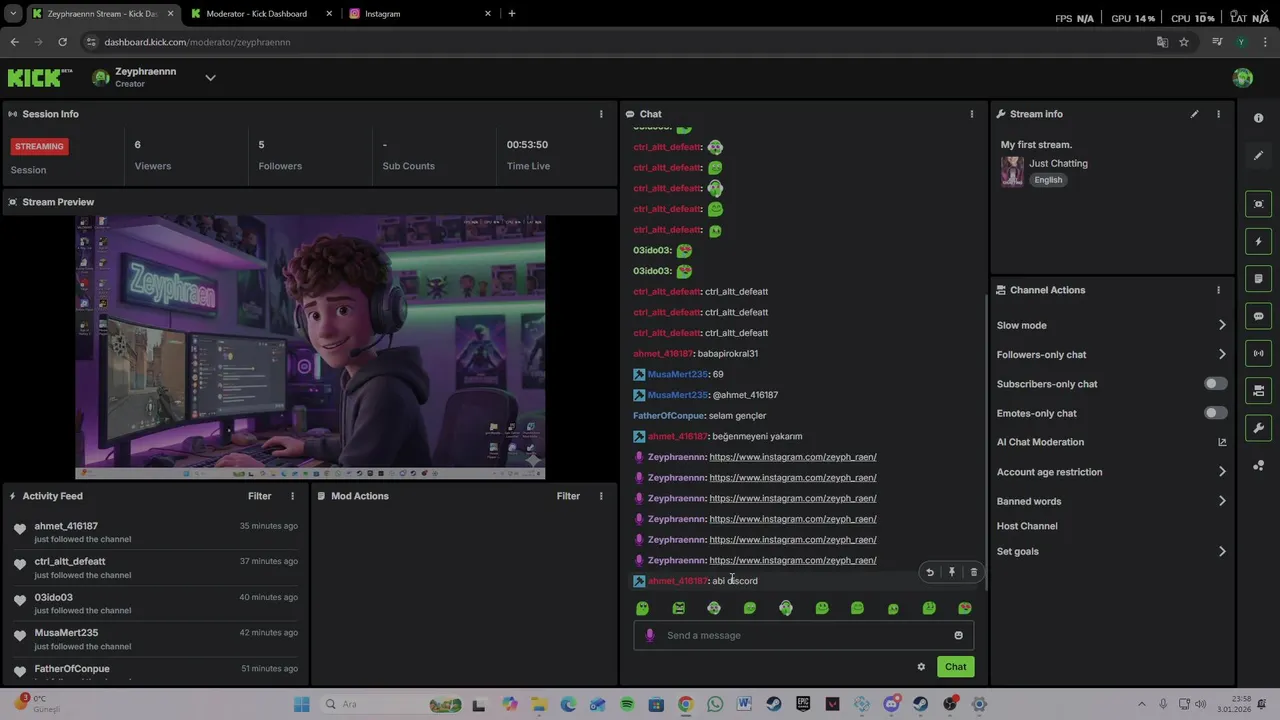The image size is (1280, 720).
Task: Toggle the chat bubble widget icon in sidebar
Action: (x=1258, y=316)
